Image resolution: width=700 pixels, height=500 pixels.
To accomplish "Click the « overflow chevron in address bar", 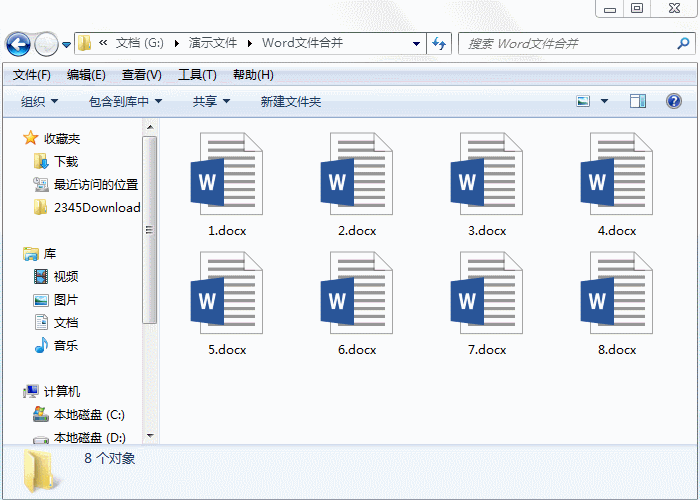I will [103, 43].
